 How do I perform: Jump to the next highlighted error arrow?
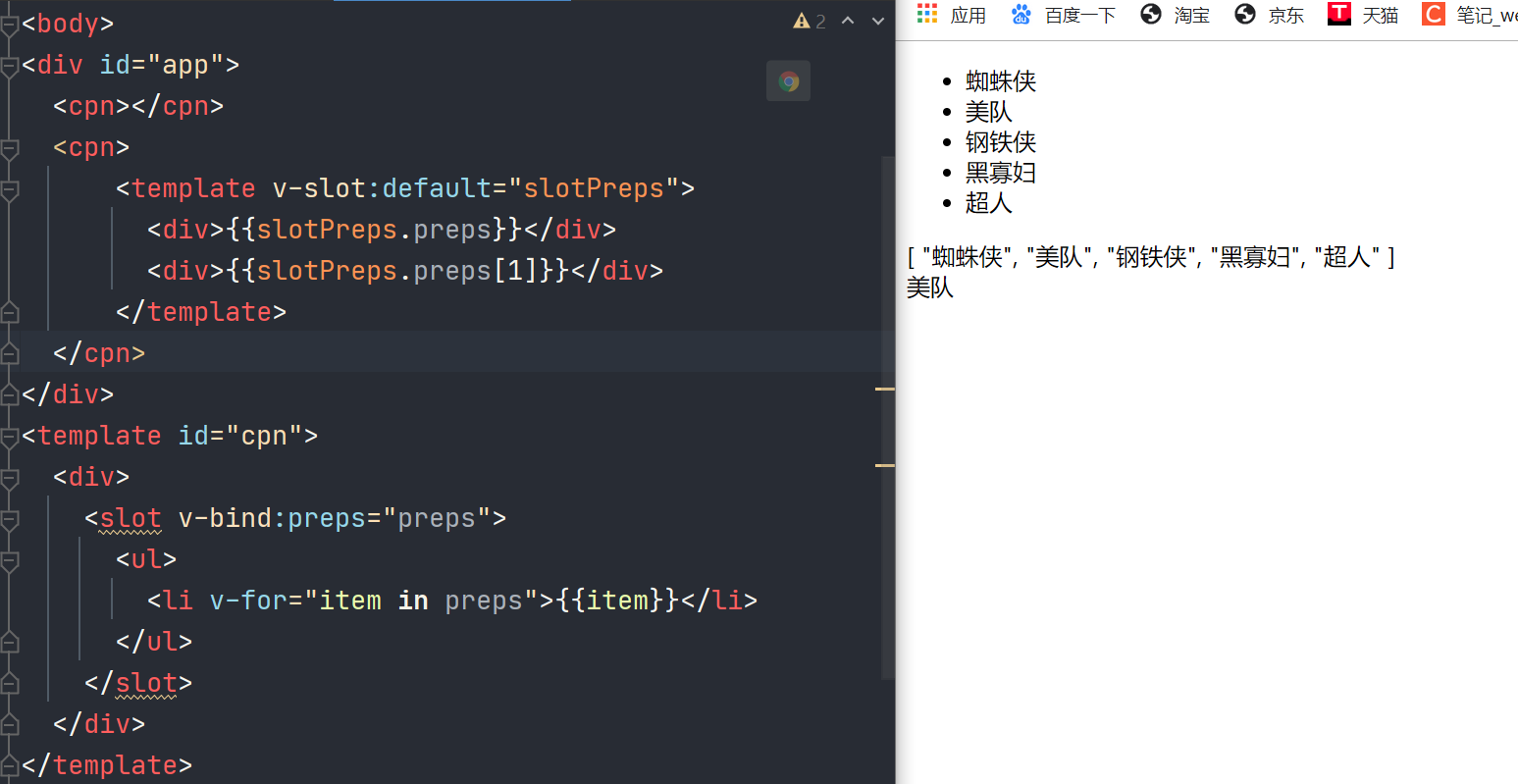[878, 21]
